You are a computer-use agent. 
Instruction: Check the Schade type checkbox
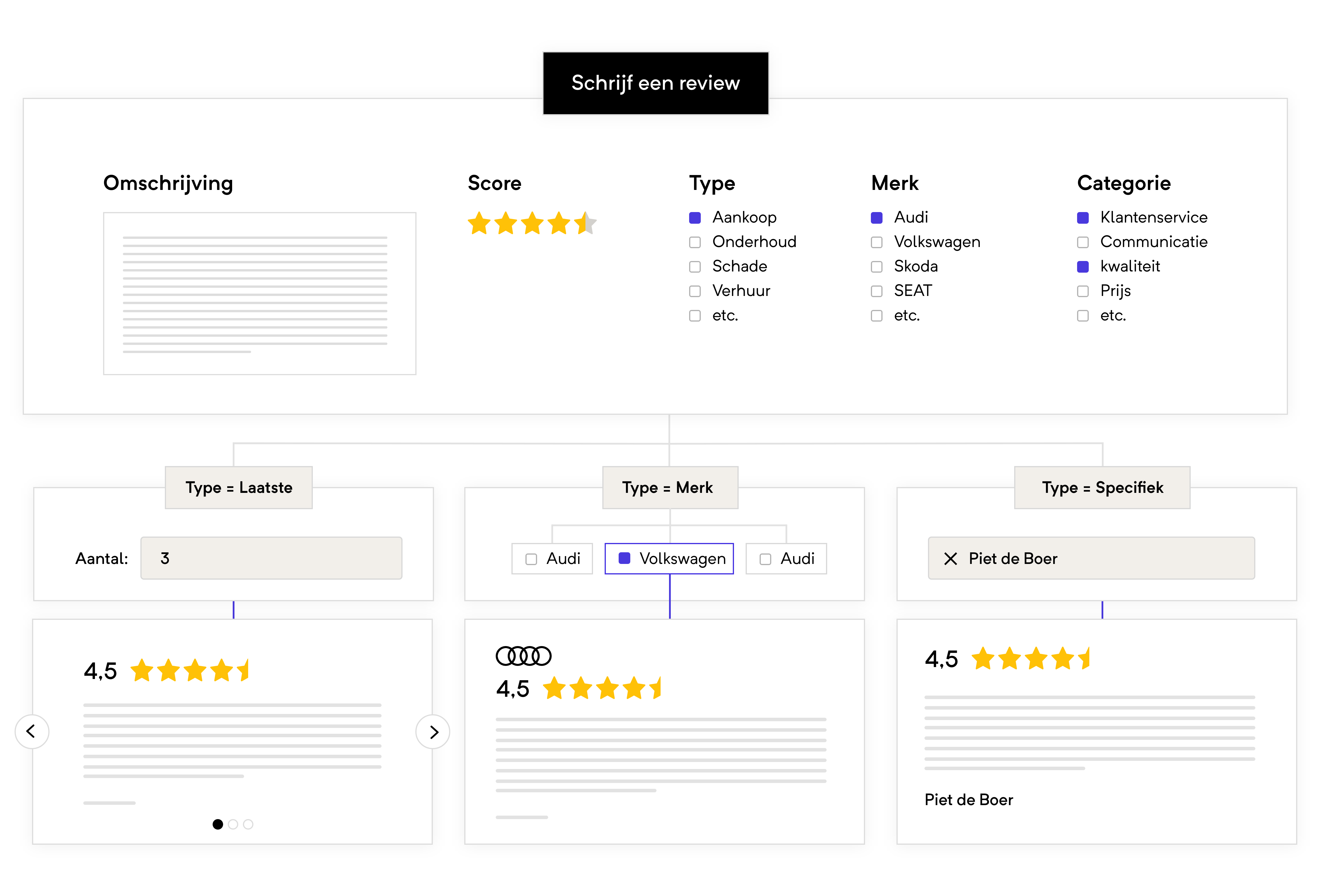(695, 267)
